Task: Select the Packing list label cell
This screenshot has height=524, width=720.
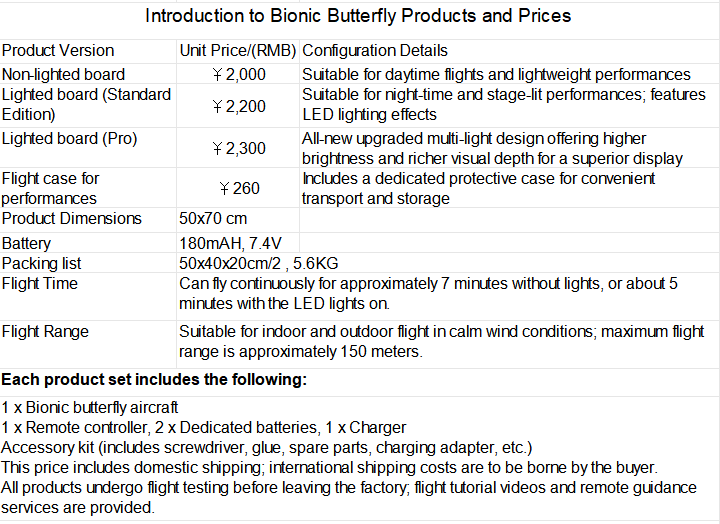Action: pyautogui.click(x=88, y=263)
